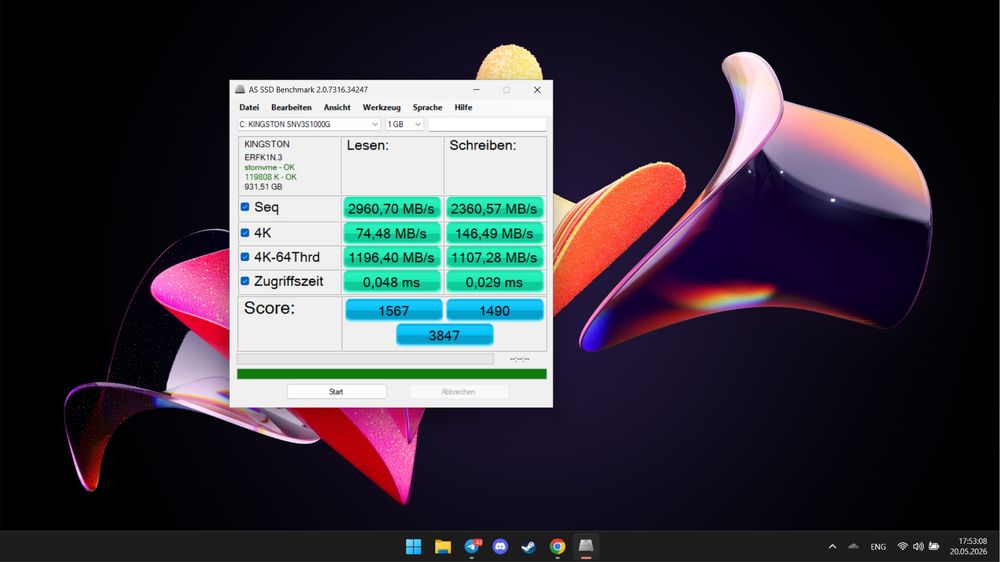Open the Windows Start menu

coord(413,546)
